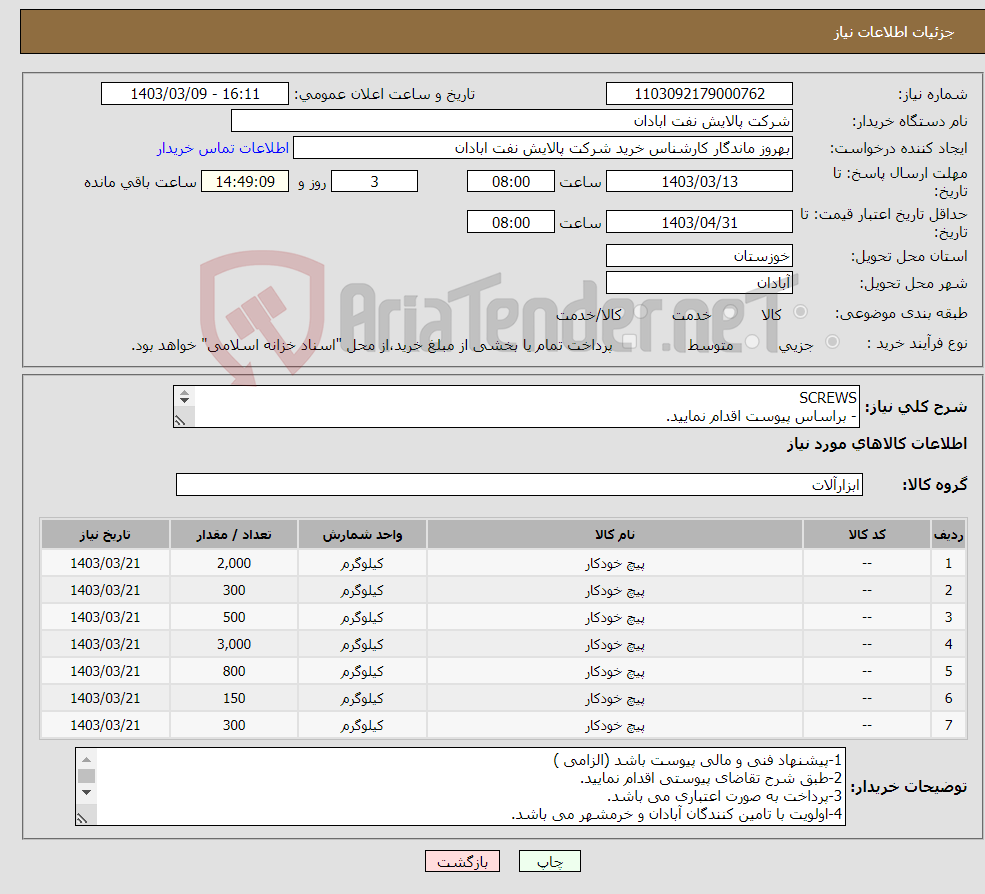
Task: Click the request creator field بهروز ماندگار
Action: coord(543,148)
